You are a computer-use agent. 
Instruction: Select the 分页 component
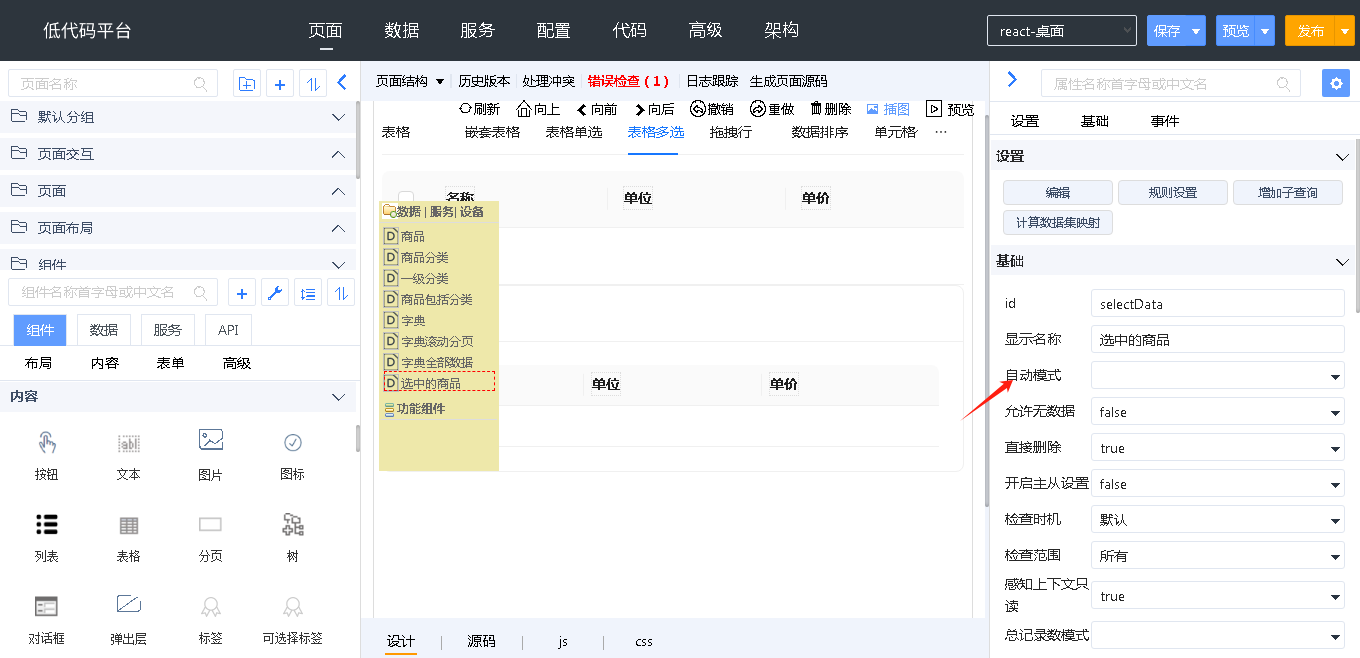point(210,537)
